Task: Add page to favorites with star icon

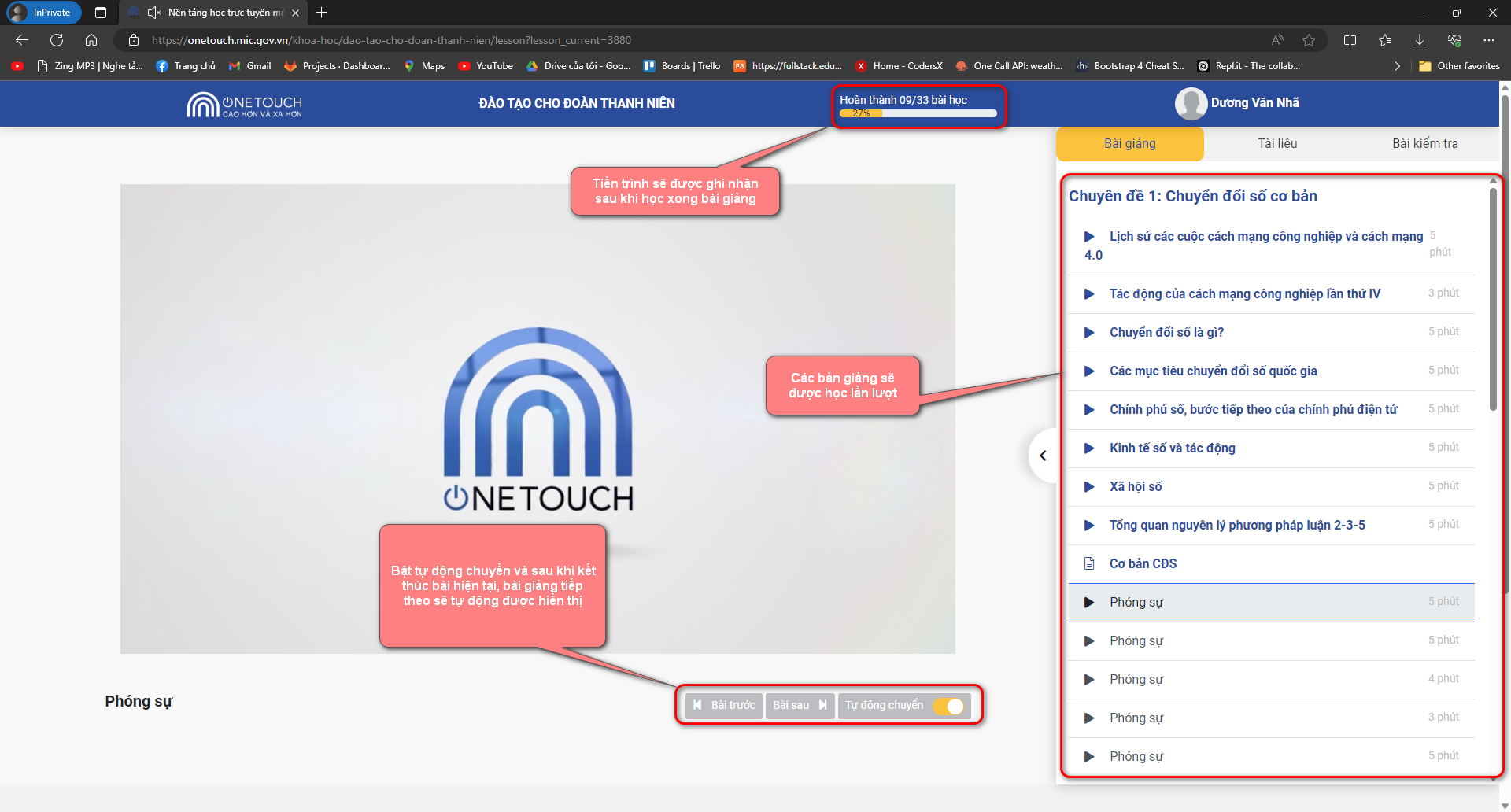Action: (1309, 40)
